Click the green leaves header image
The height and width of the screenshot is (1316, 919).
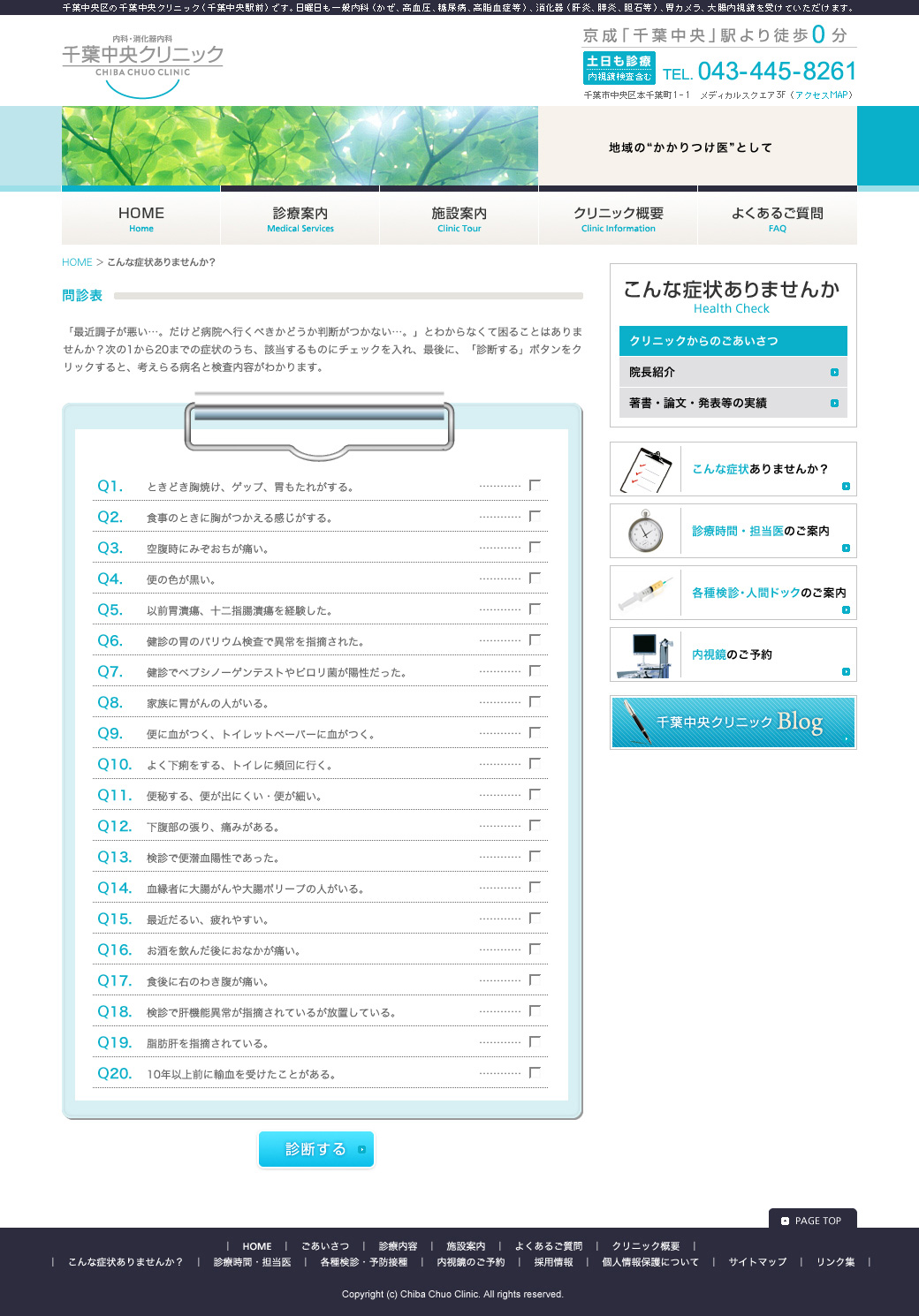300,146
